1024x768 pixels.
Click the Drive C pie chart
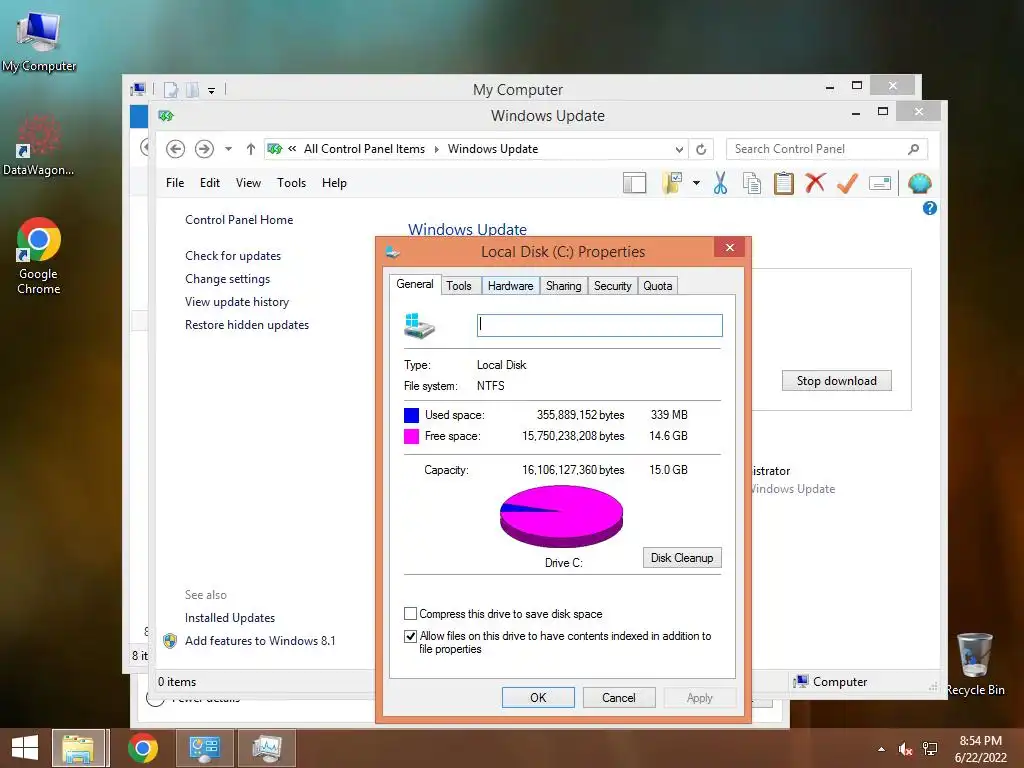click(x=562, y=517)
